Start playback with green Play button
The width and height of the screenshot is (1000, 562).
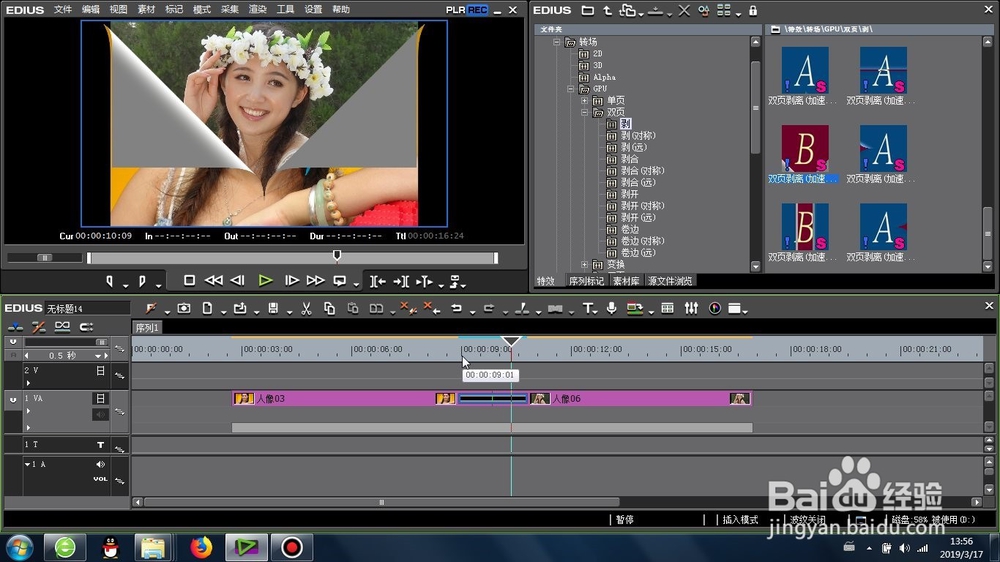tap(265, 281)
